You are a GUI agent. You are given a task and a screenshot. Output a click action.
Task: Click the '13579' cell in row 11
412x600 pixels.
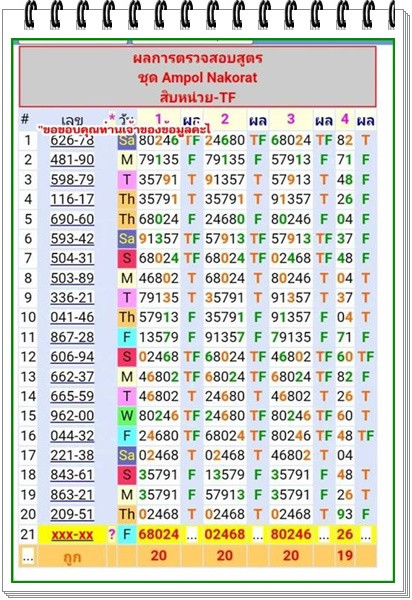point(158,337)
